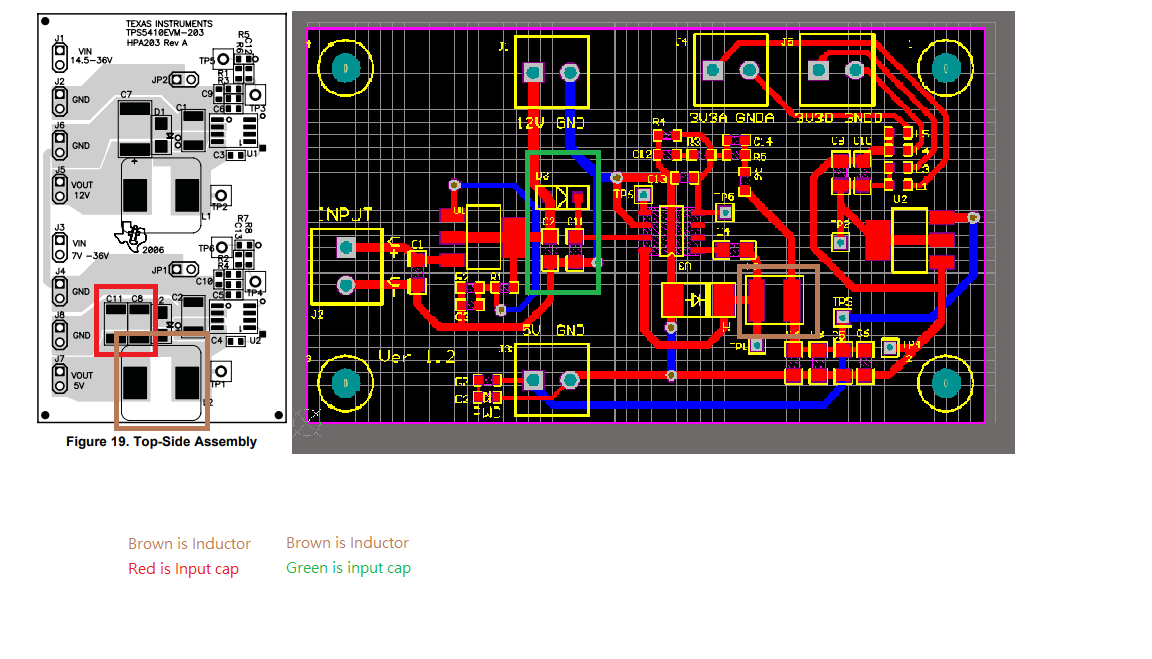Click the TP3 test point on TI board
The width and height of the screenshot is (1152, 659).
255,94
